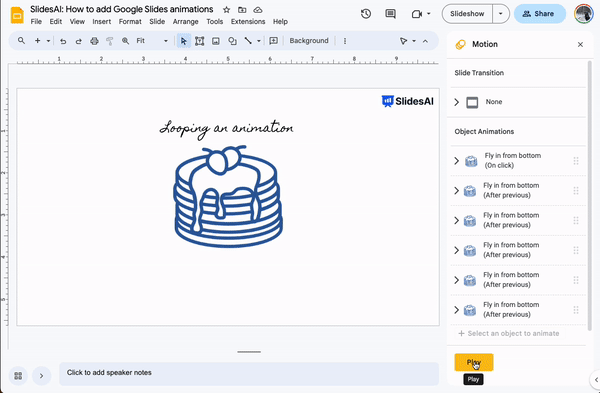Image resolution: width=600 pixels, height=393 pixels.
Task: Open new slide layout dropdown arrow
Action: pyautogui.click(x=48, y=41)
